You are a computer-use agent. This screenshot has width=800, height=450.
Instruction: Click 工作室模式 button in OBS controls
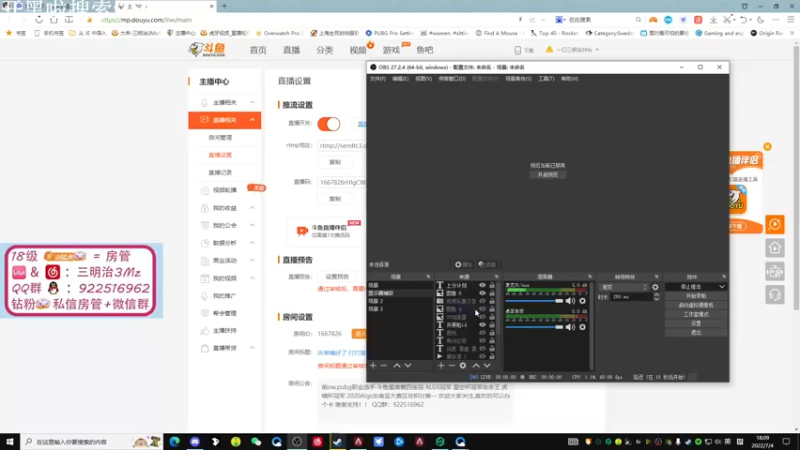coord(696,314)
